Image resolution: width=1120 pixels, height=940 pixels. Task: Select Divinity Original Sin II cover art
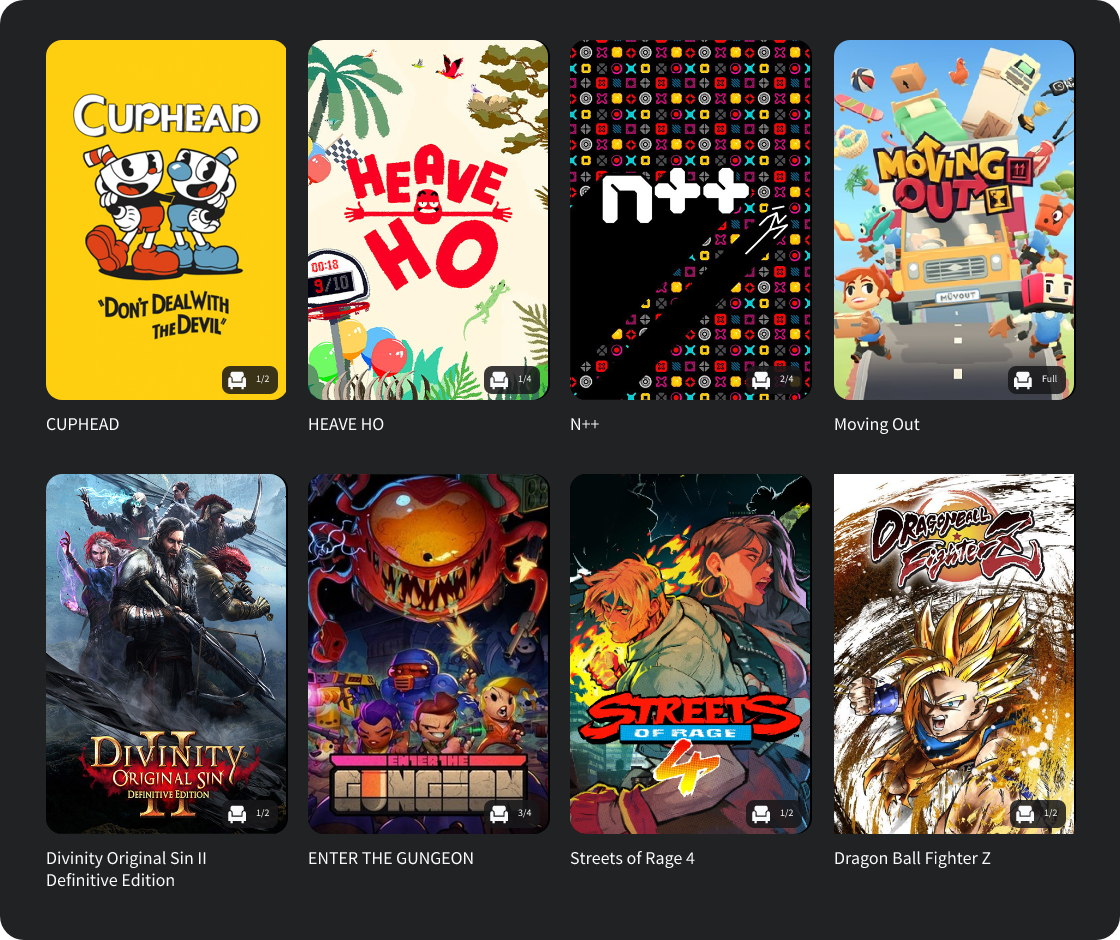[x=166, y=654]
